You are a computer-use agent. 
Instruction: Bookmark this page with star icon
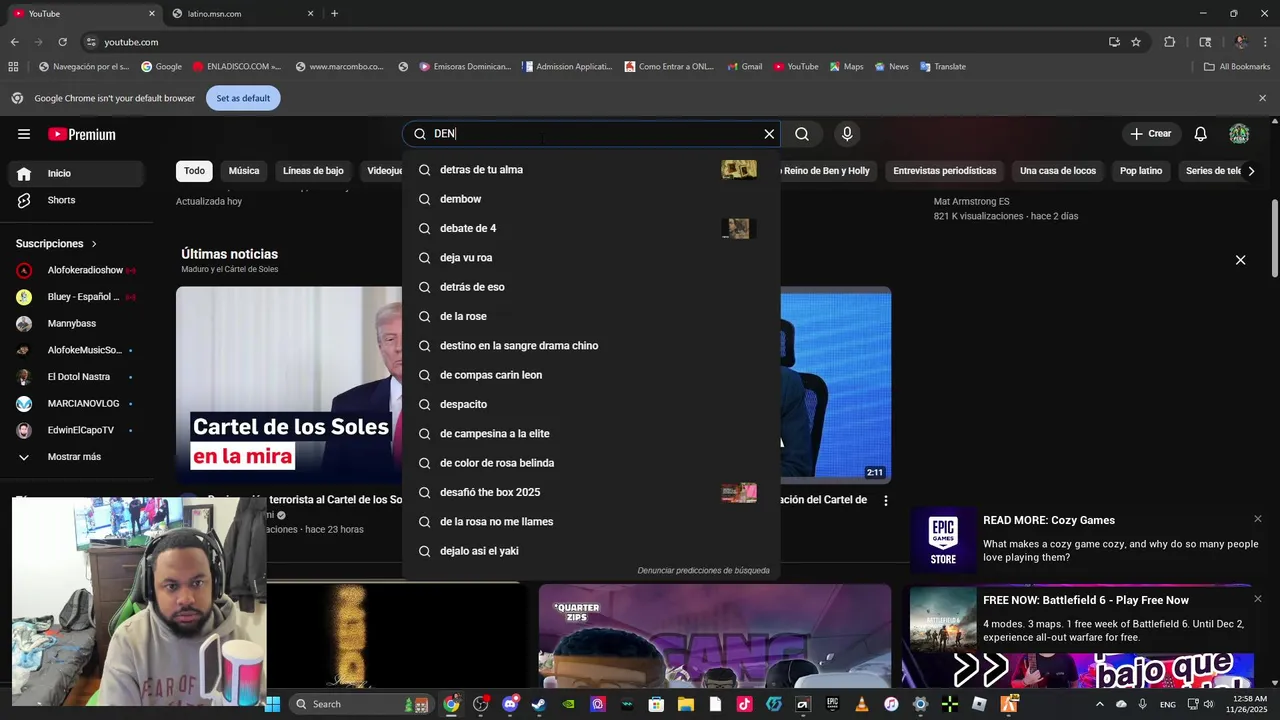pyautogui.click(x=1136, y=42)
